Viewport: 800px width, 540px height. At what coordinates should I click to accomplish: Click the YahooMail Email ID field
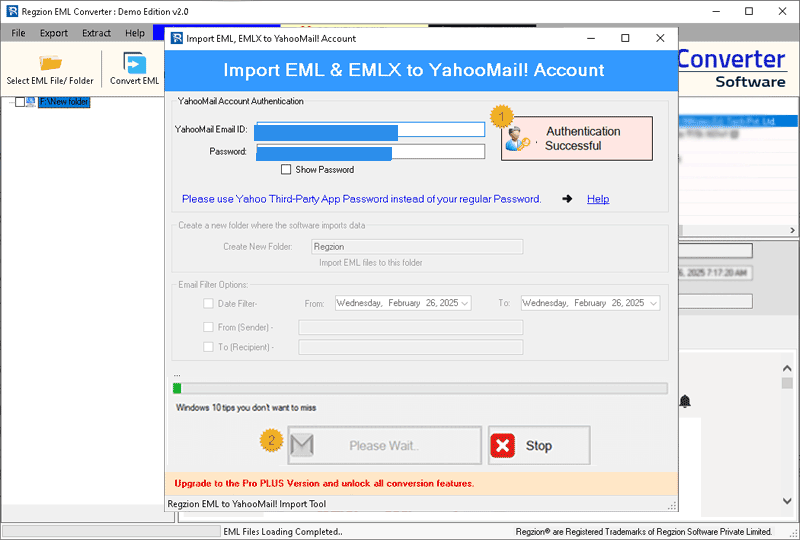[x=370, y=130]
